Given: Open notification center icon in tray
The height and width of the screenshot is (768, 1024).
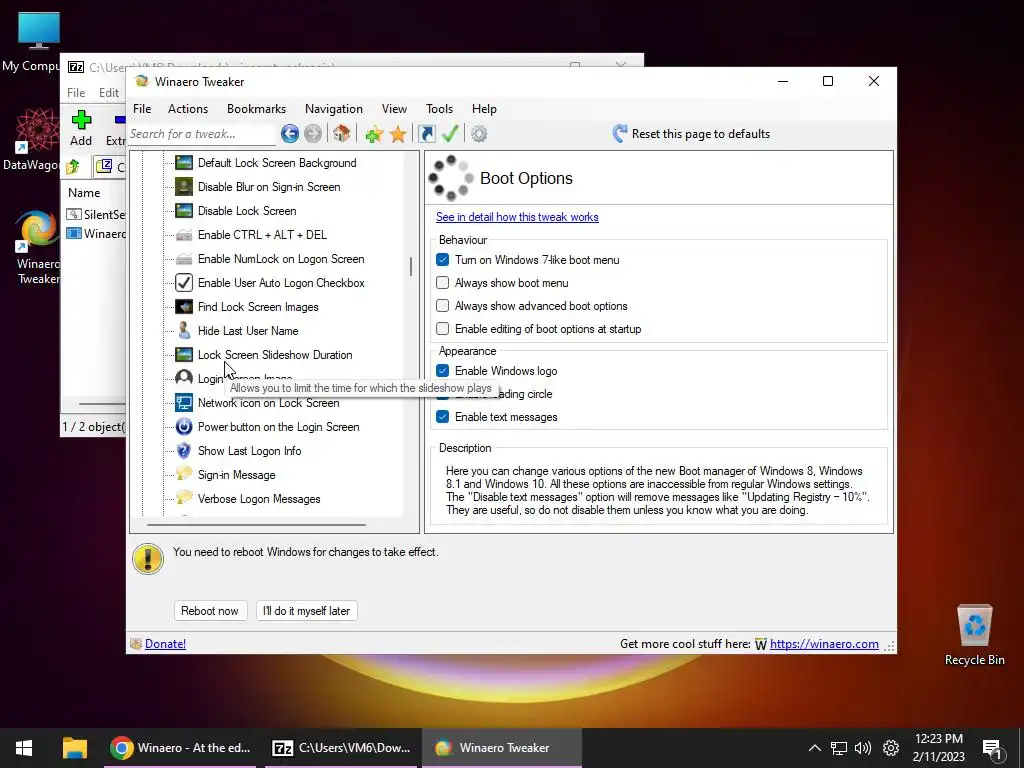Looking at the screenshot, I should [992, 748].
